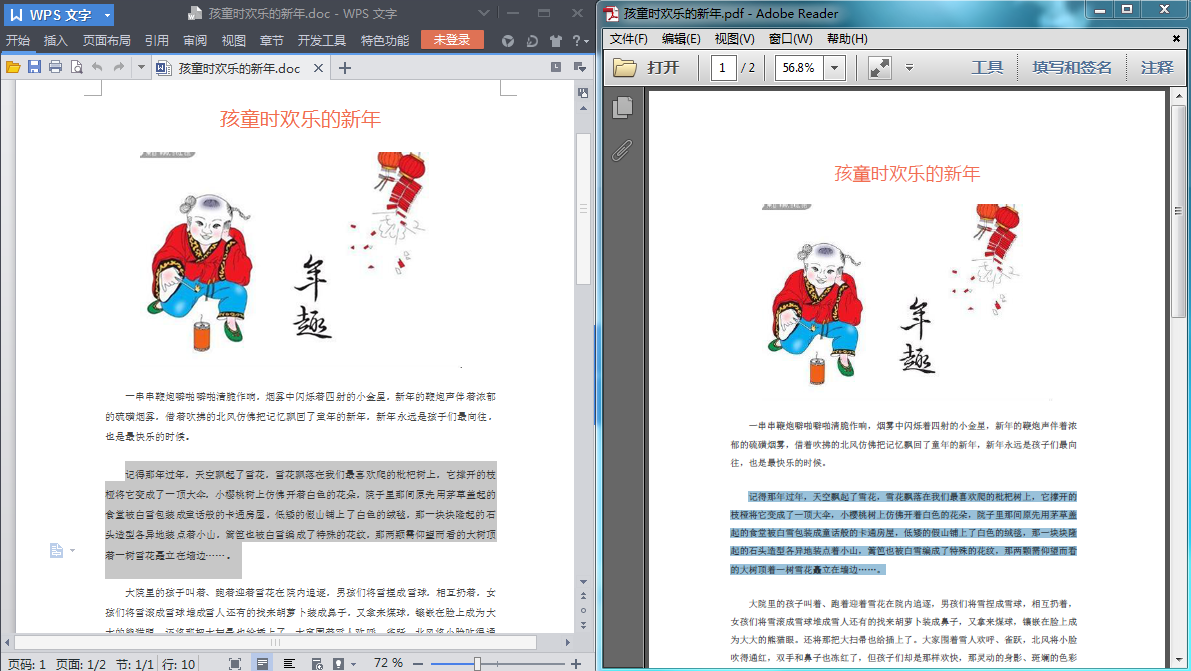Click the page number field in Adobe Reader
This screenshot has height=671, width=1191.
(x=723, y=68)
